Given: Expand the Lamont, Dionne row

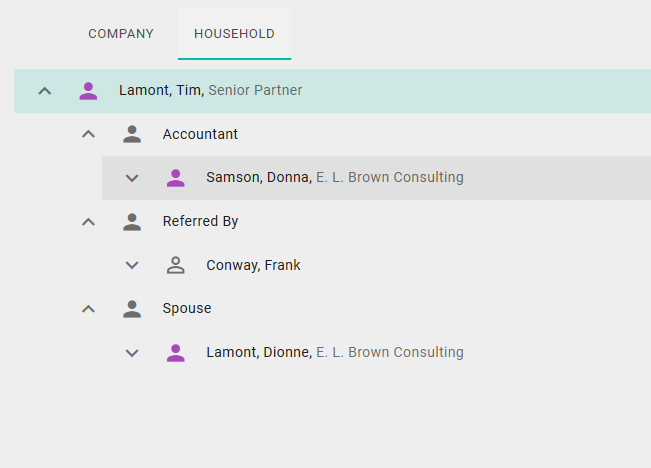Looking at the screenshot, I should pyautogui.click(x=132, y=352).
